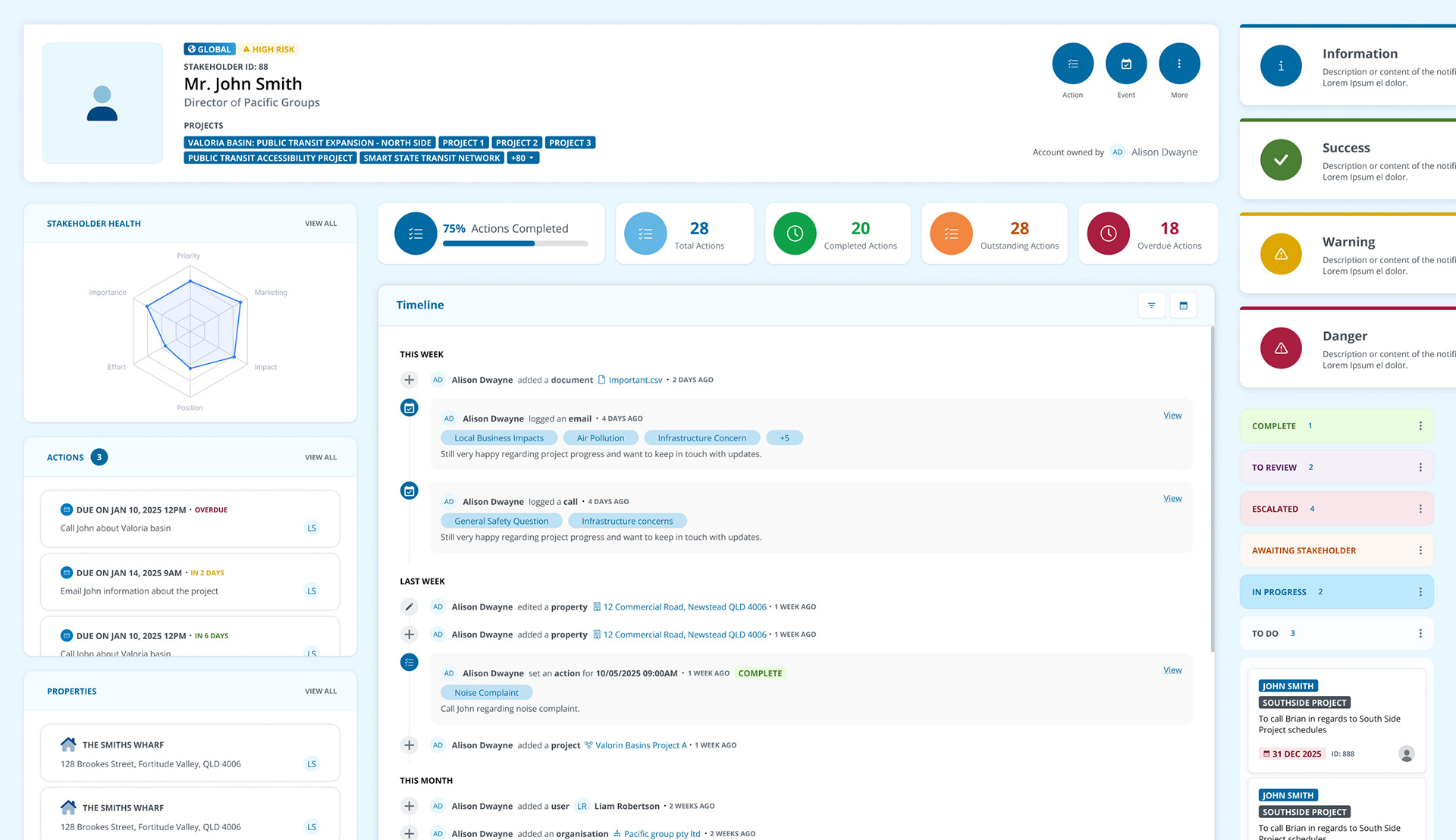Open the Escalated column options menu
Viewport: 1456px width, 840px height.
pyautogui.click(x=1420, y=509)
